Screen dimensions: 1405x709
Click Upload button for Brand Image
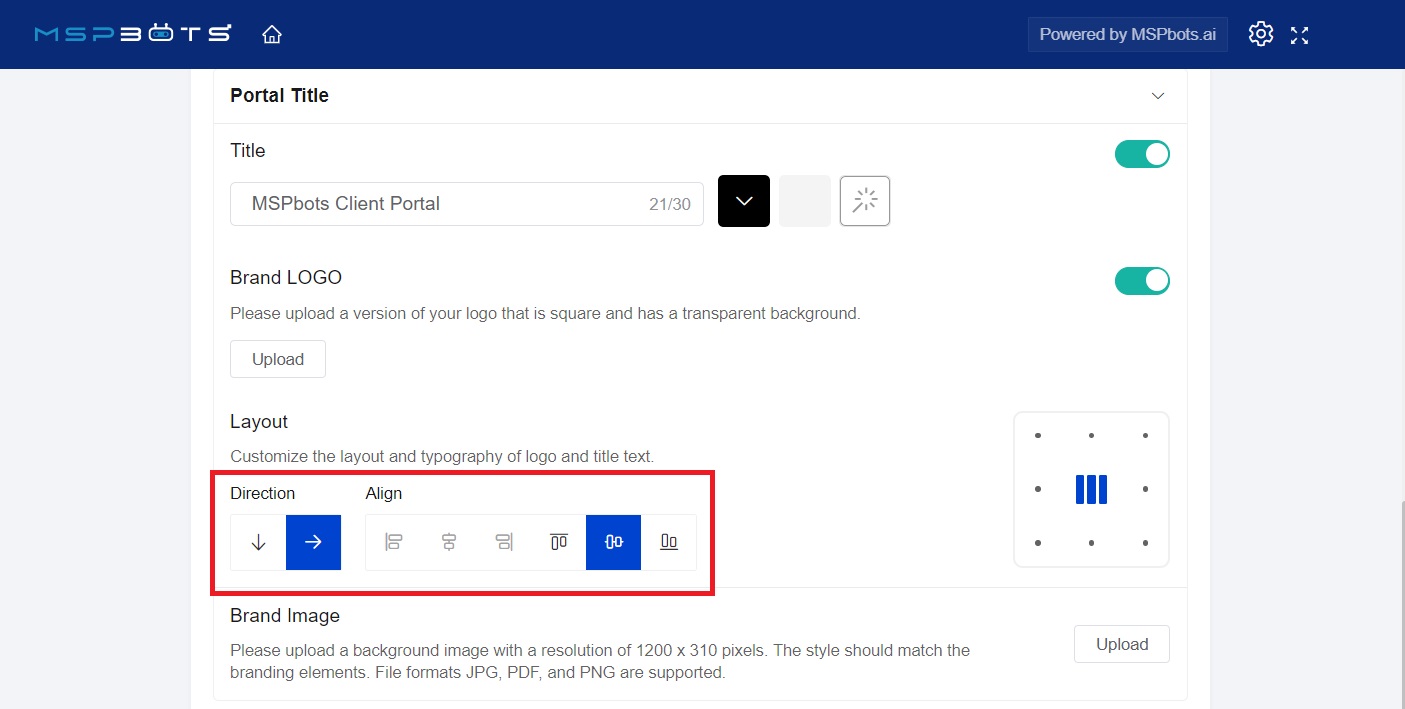1121,644
